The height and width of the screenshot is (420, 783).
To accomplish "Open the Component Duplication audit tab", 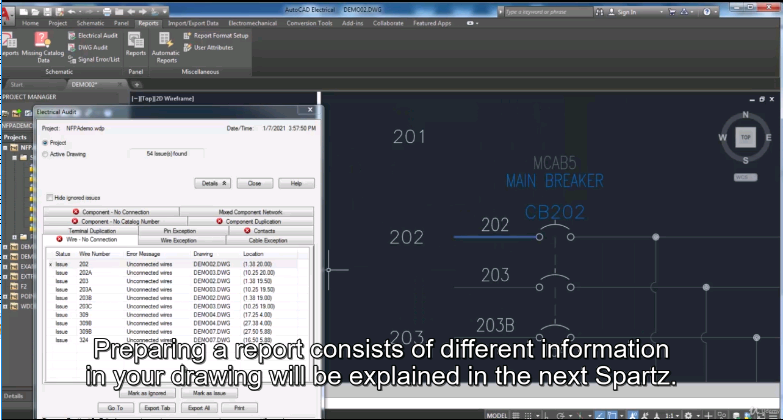I will click(x=250, y=221).
